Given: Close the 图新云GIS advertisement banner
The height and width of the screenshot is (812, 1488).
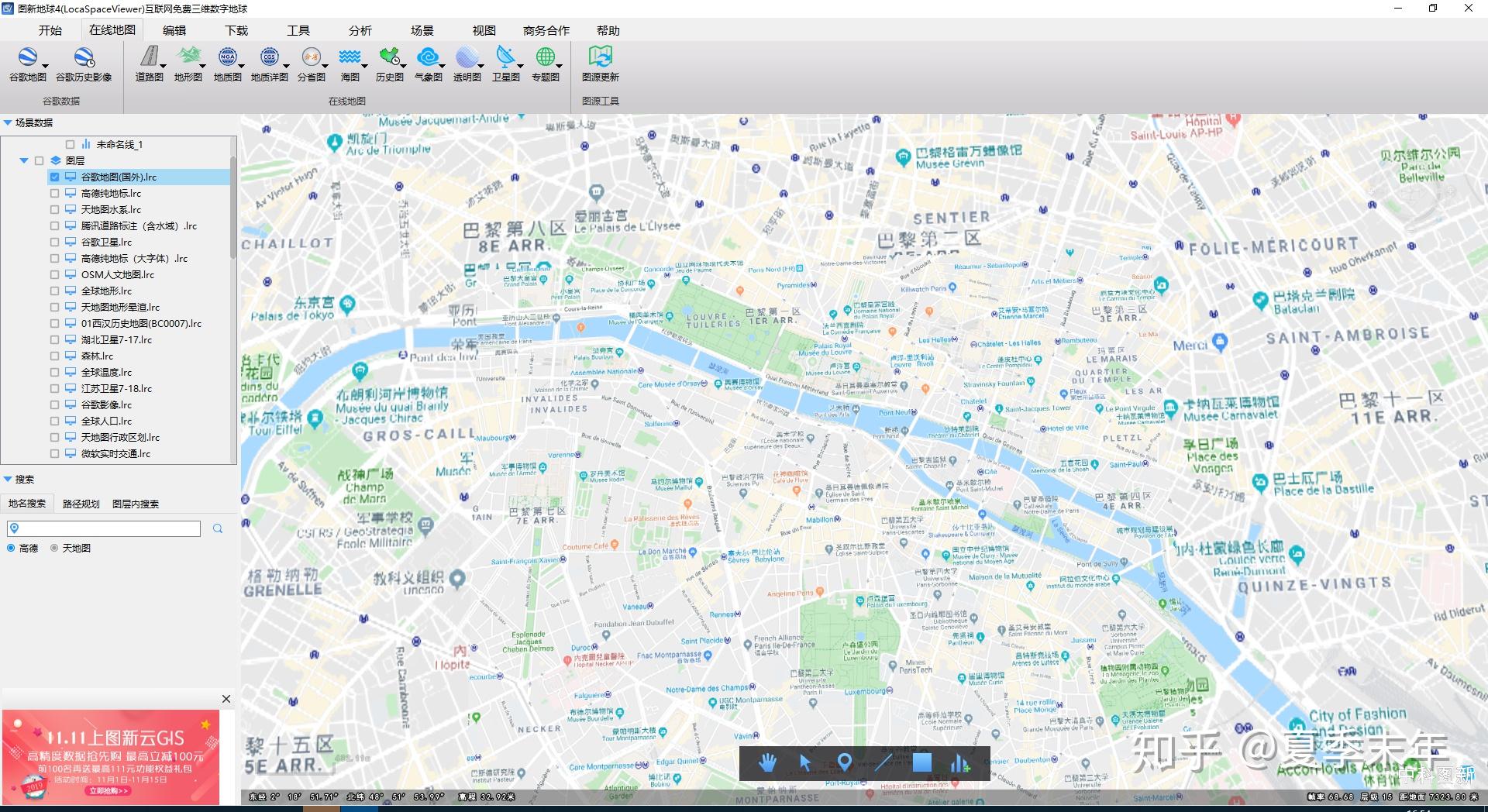Looking at the screenshot, I should [x=226, y=699].
